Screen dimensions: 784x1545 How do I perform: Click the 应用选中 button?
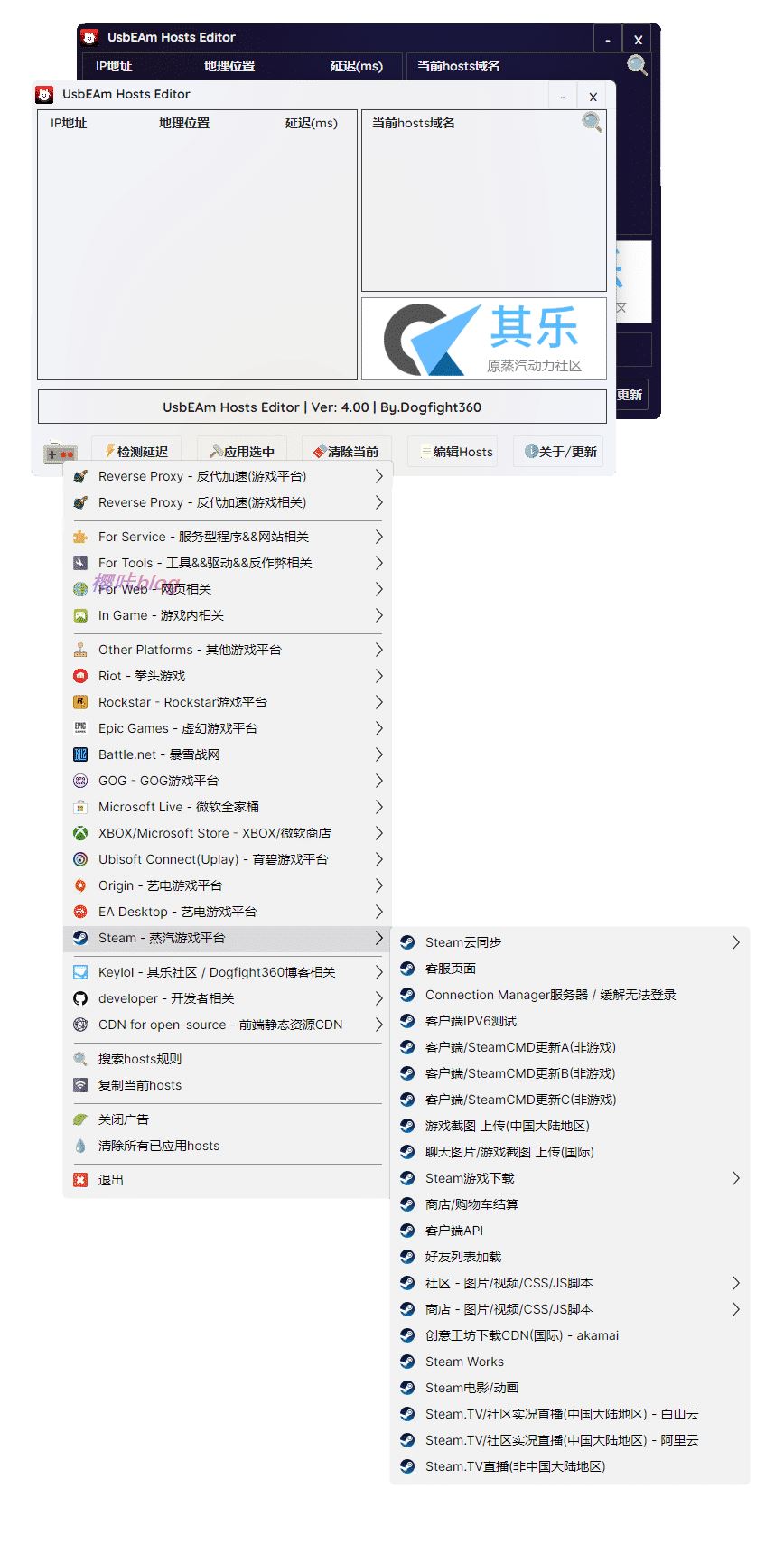click(242, 452)
